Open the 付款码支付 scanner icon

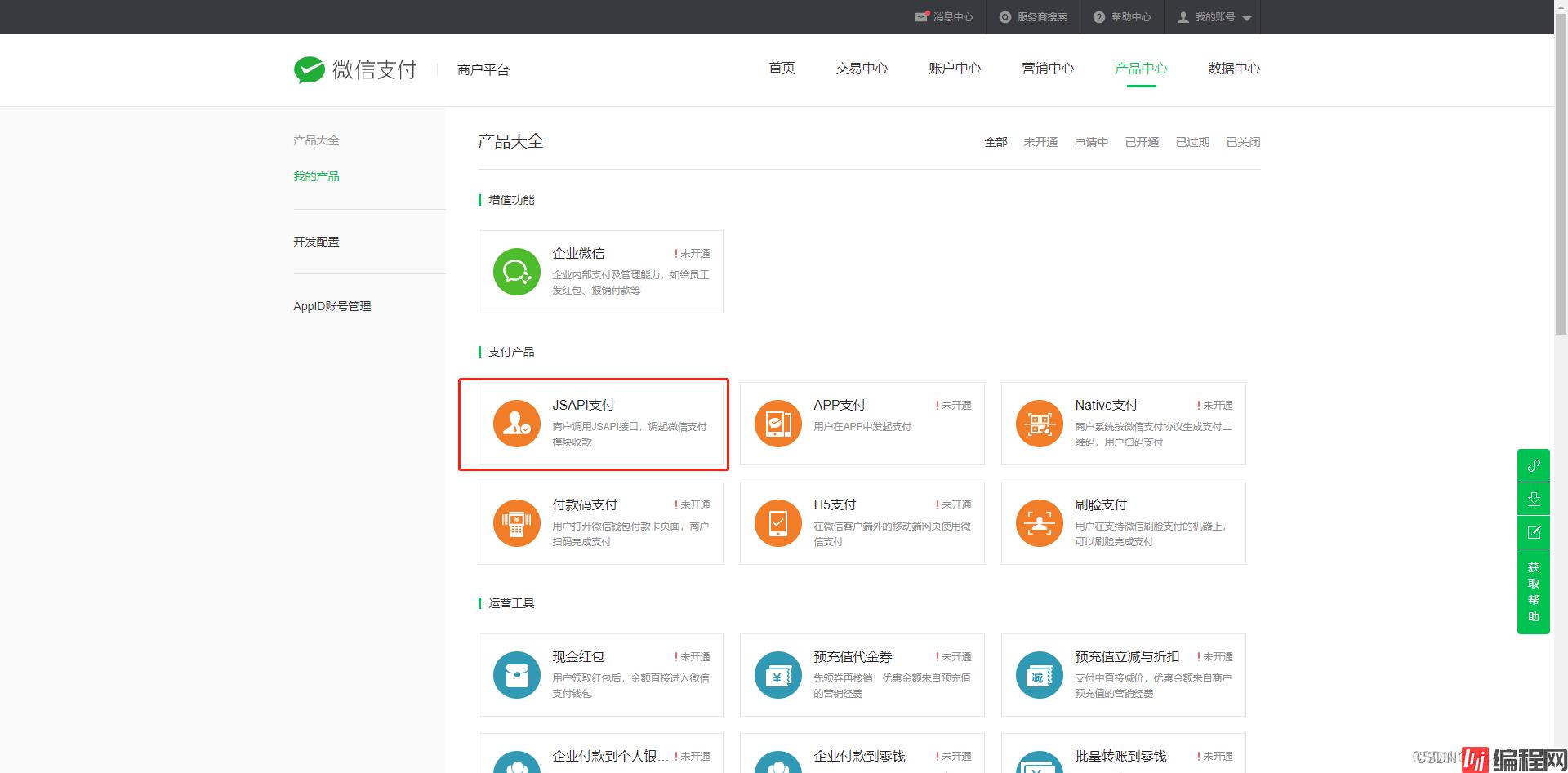tap(517, 523)
